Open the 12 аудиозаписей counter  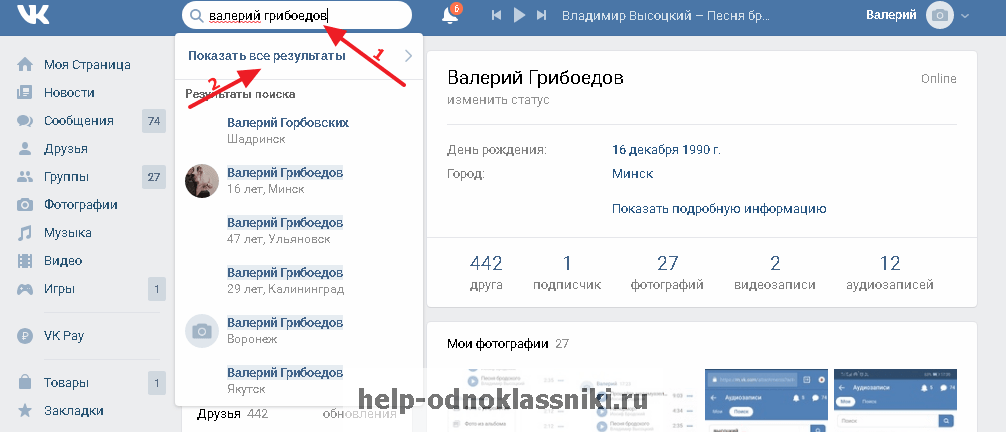890,273
